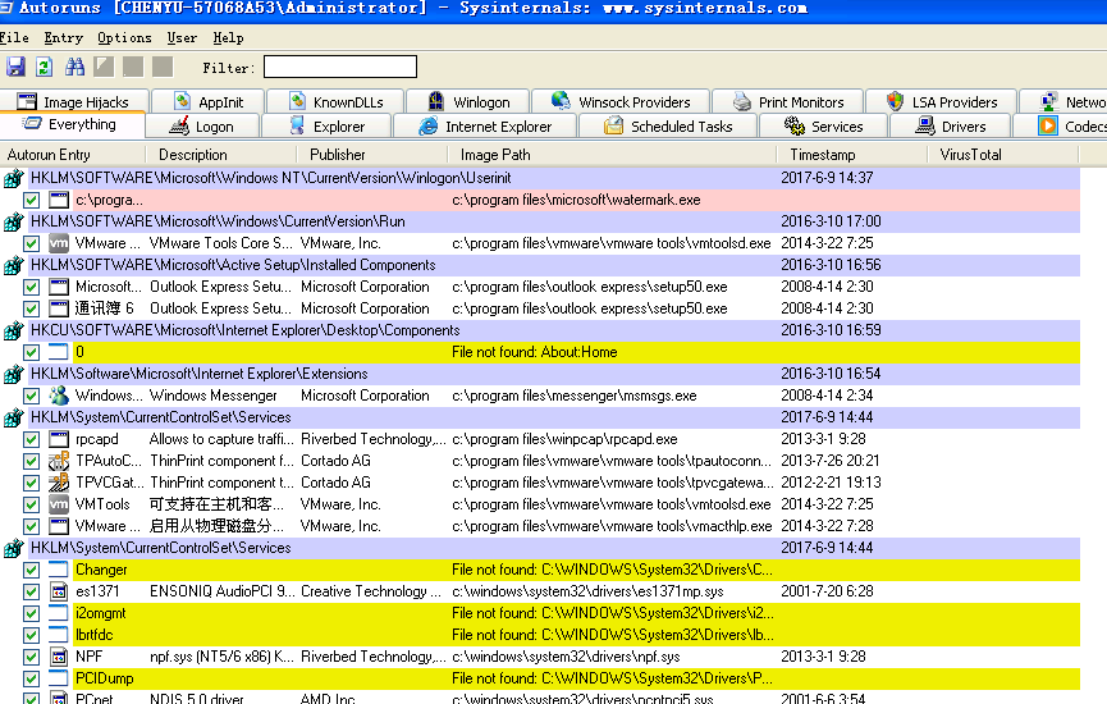Toggle the NPF driver checkbox
The image size is (1108, 704).
coord(31,657)
